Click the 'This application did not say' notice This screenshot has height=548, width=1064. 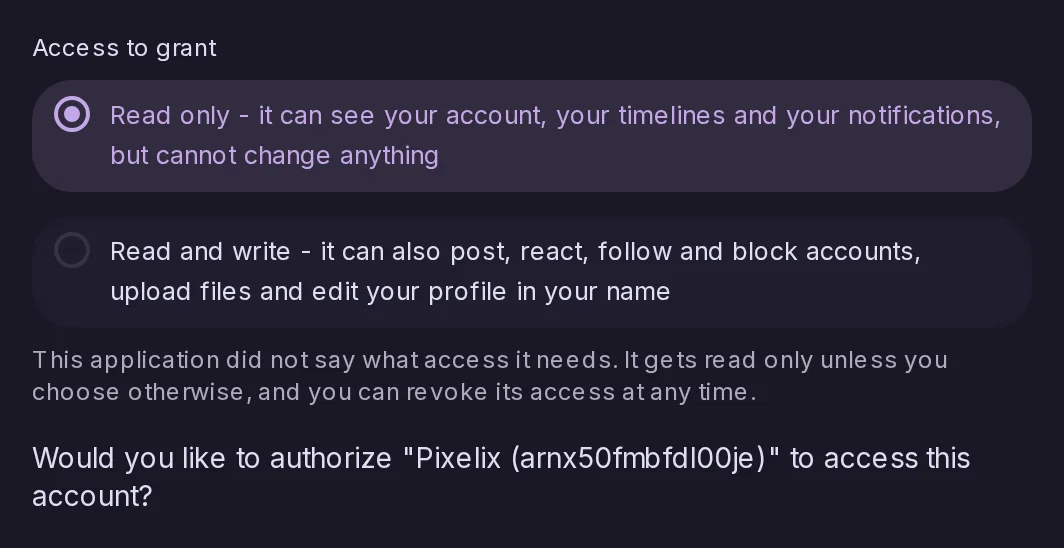coord(490,376)
